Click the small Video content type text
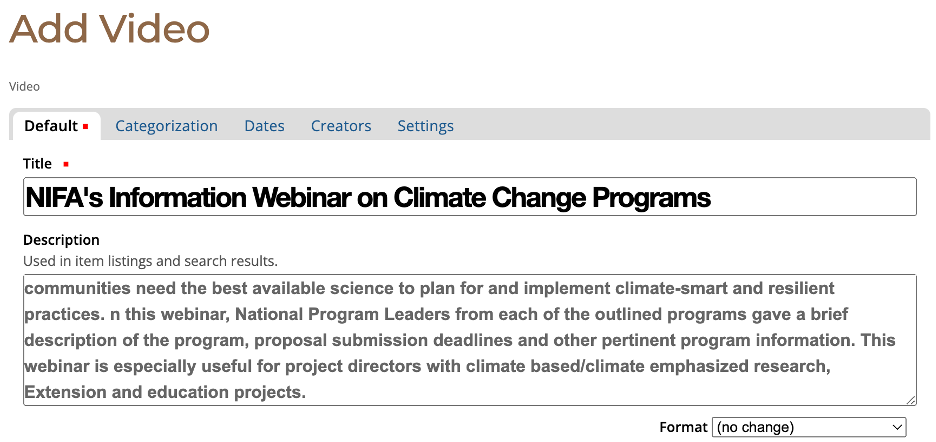Screen dimensions: 936x442 tap(24, 87)
